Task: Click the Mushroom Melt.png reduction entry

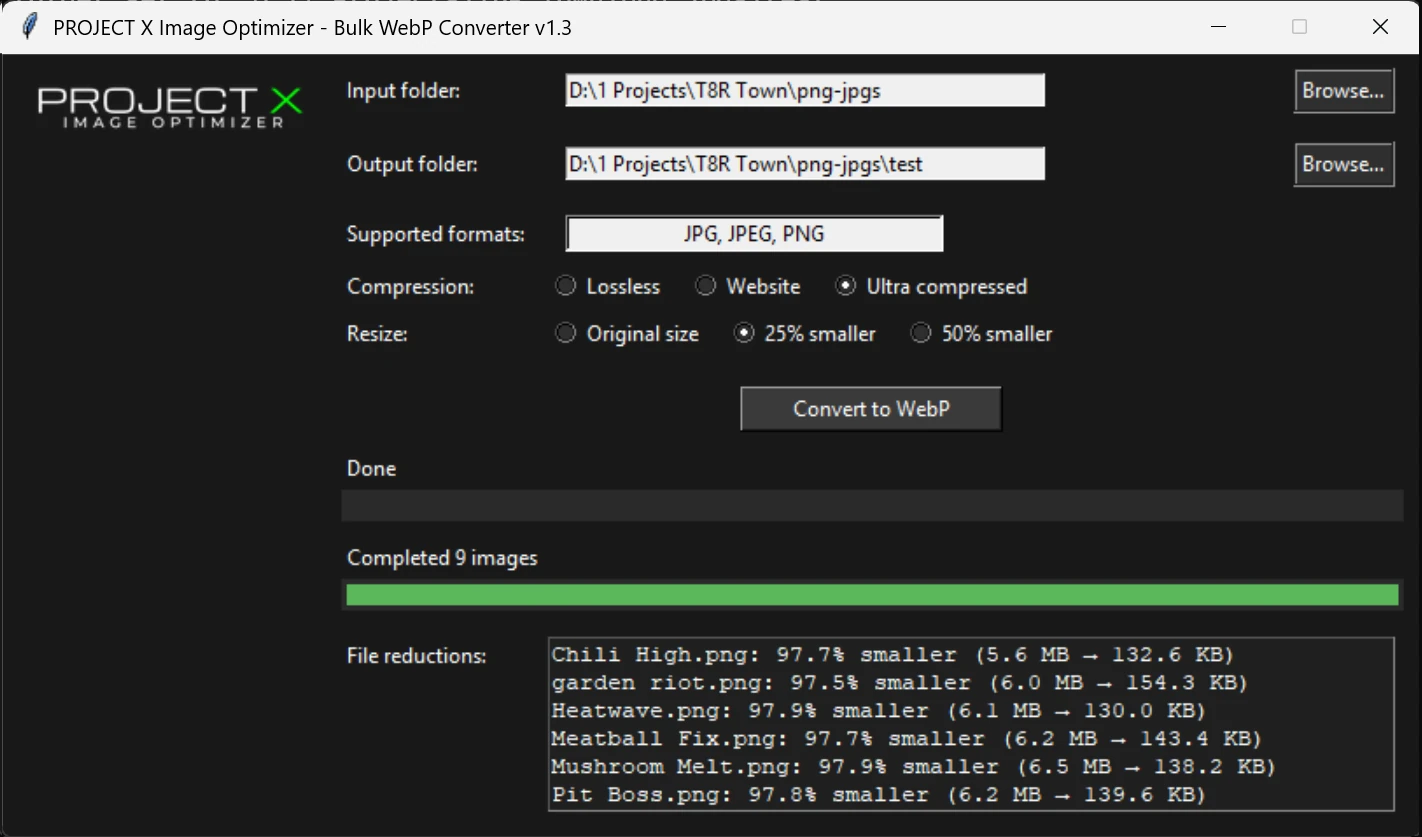Action: coord(912,766)
